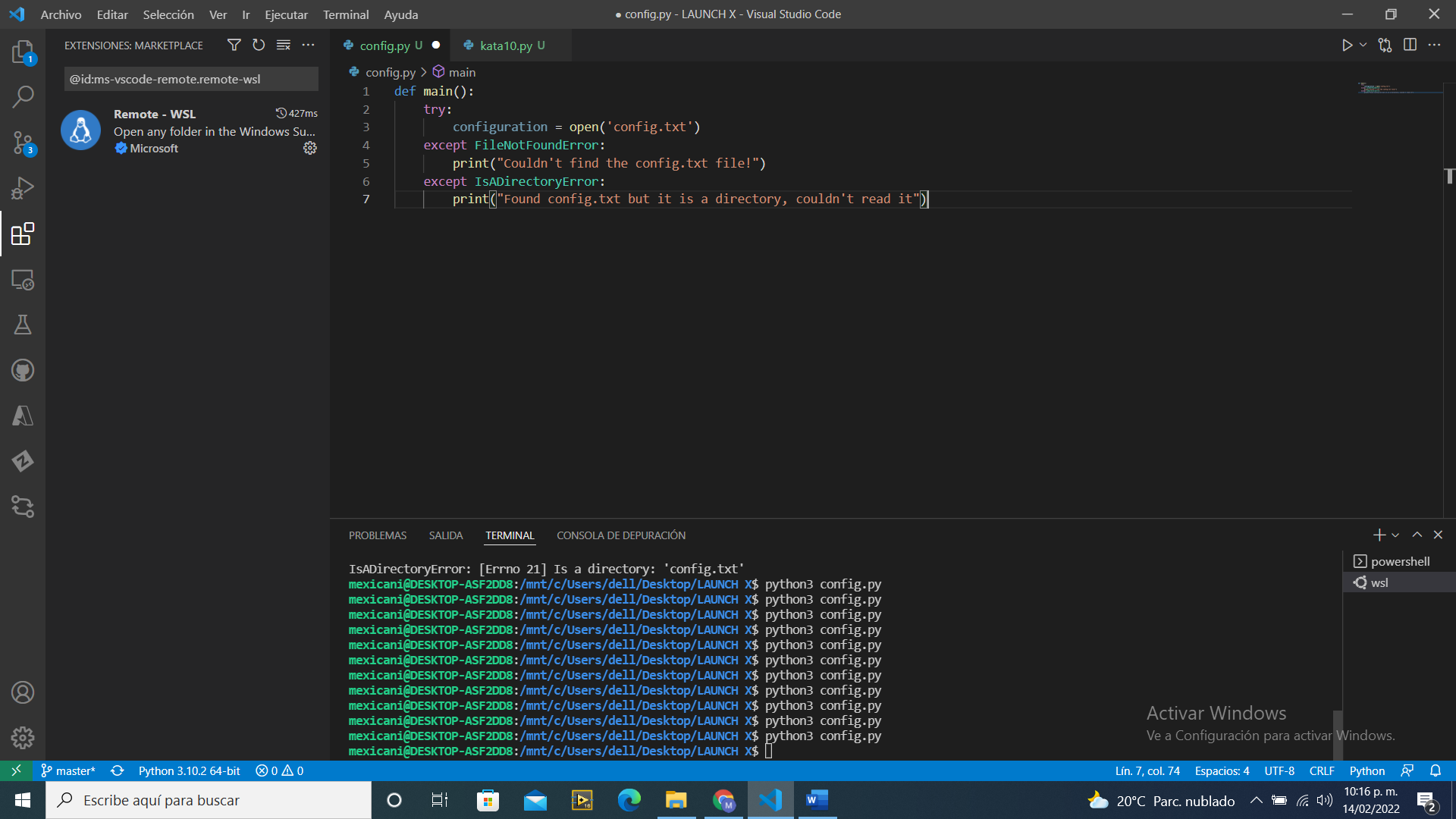Open the Editar menu
Screen dimensions: 1456x819
(112, 14)
